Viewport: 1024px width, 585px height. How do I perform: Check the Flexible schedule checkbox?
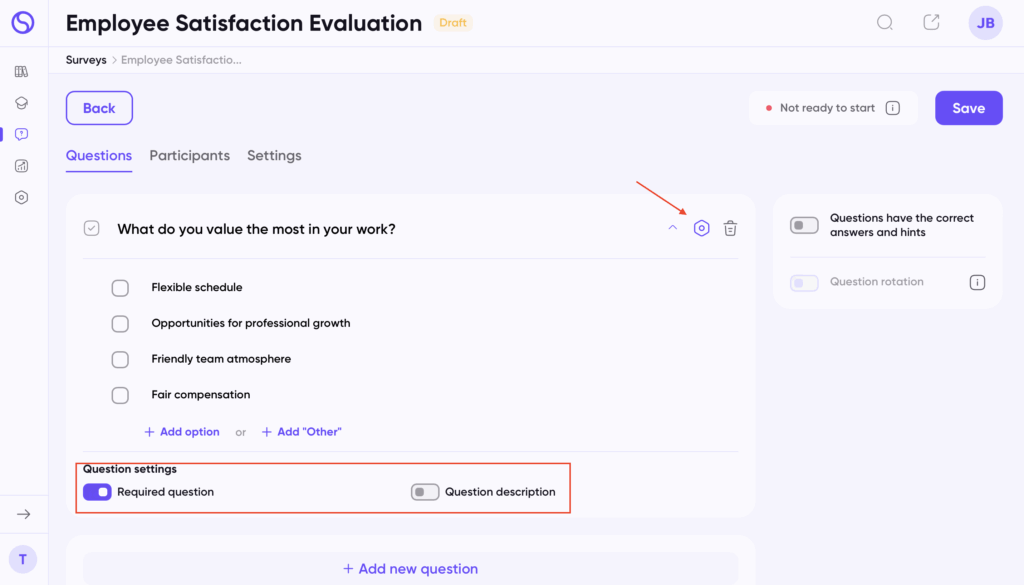pyautogui.click(x=120, y=288)
